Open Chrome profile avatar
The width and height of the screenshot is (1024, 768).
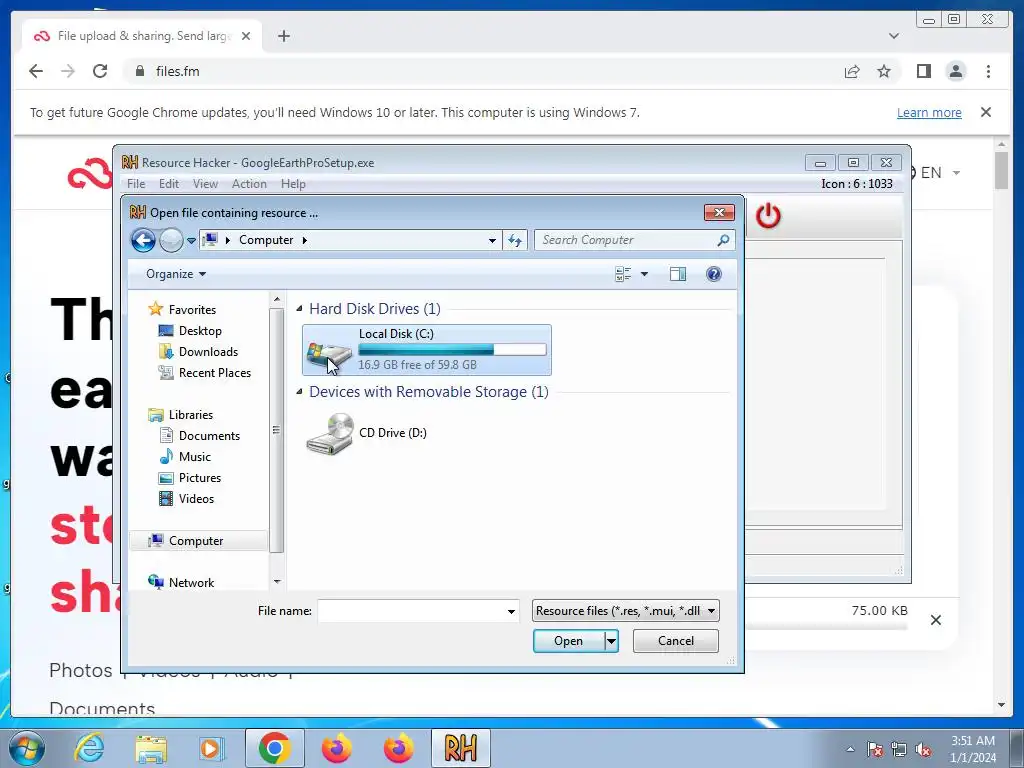(956, 71)
